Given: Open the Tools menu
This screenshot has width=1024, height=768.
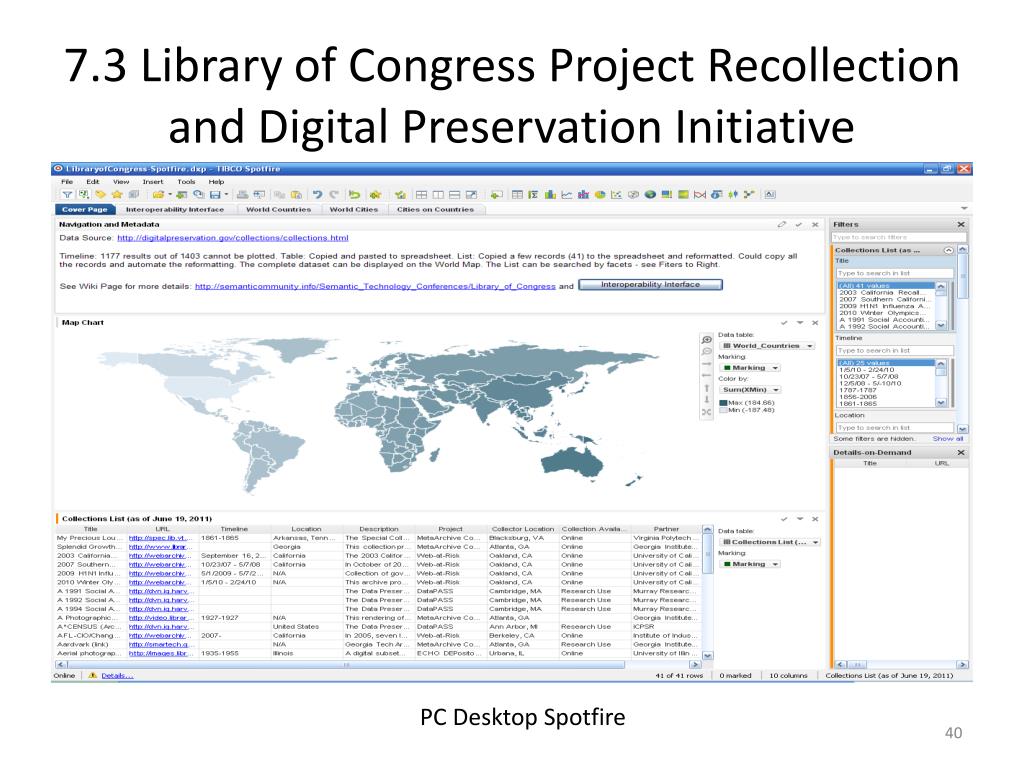Looking at the screenshot, I should 186,182.
